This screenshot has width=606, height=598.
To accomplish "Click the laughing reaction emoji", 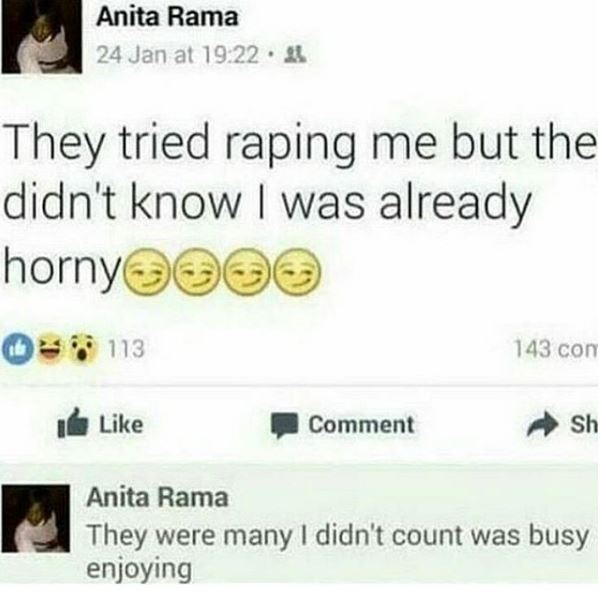I will coord(48,349).
